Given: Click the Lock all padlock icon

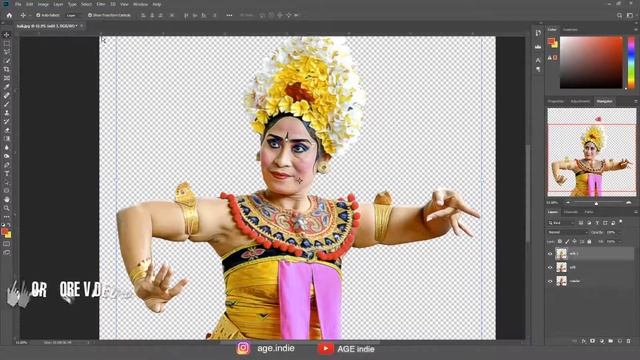Looking at the screenshot, I should tap(589, 242).
